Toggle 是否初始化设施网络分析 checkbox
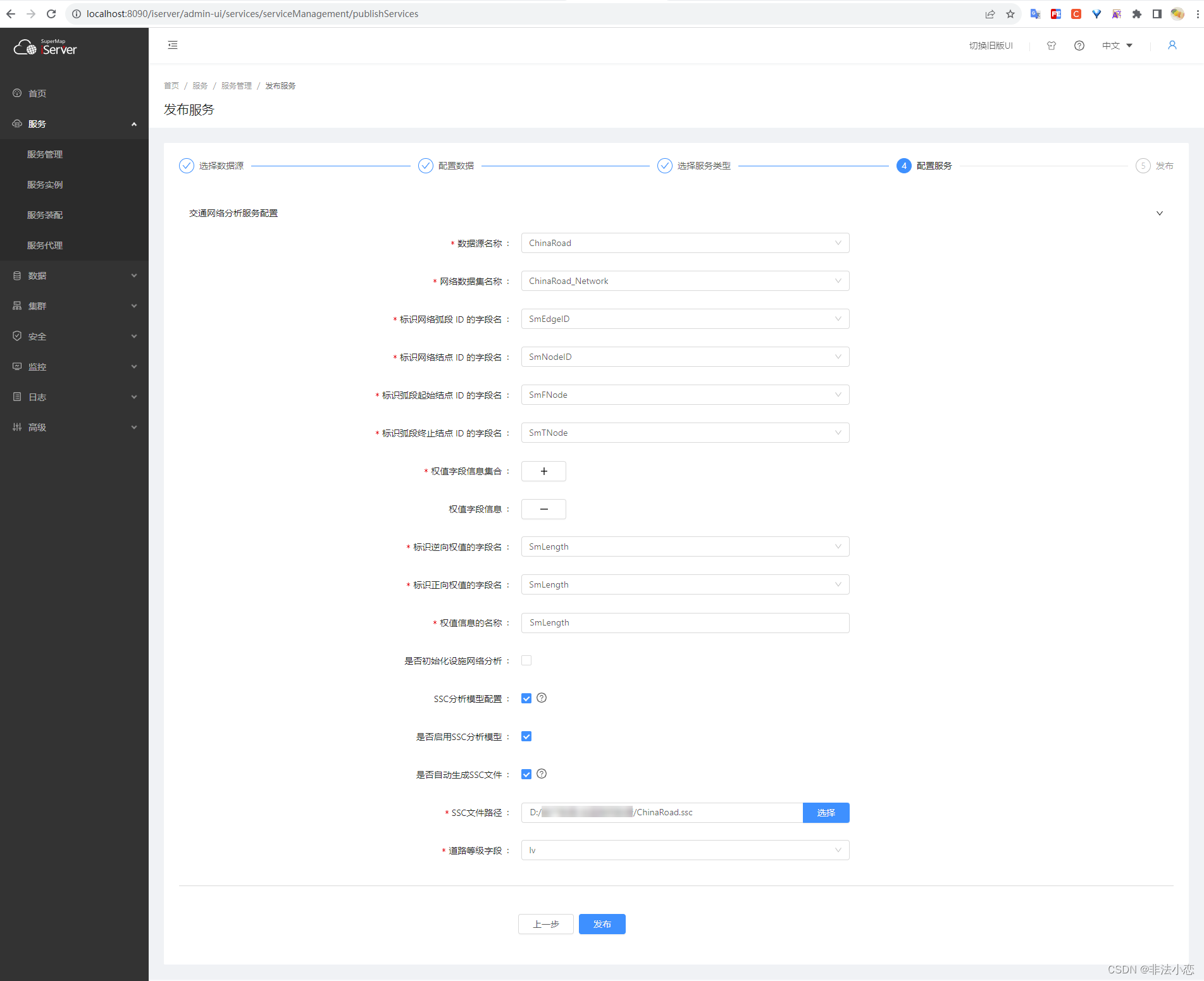This screenshot has width=1204, height=981. pos(526,660)
